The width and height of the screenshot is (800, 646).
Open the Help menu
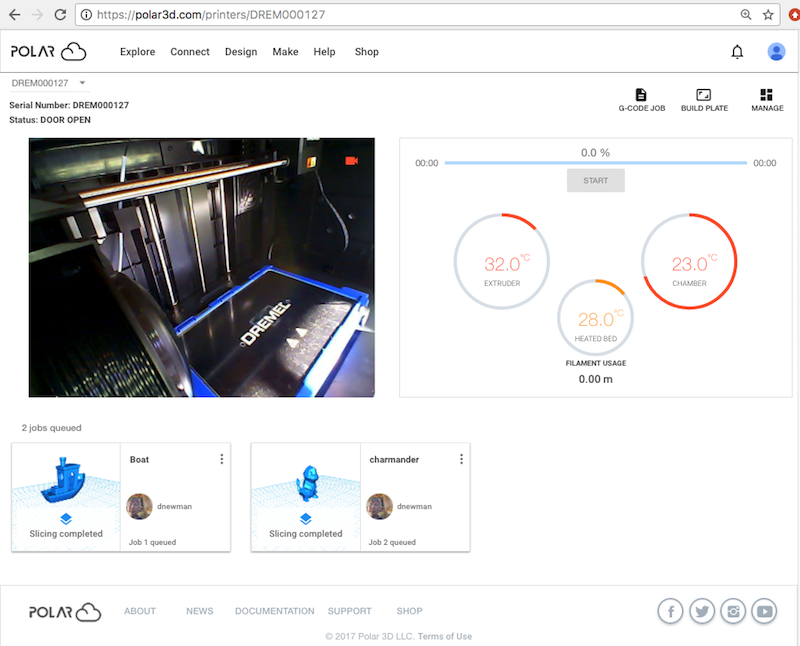click(324, 52)
